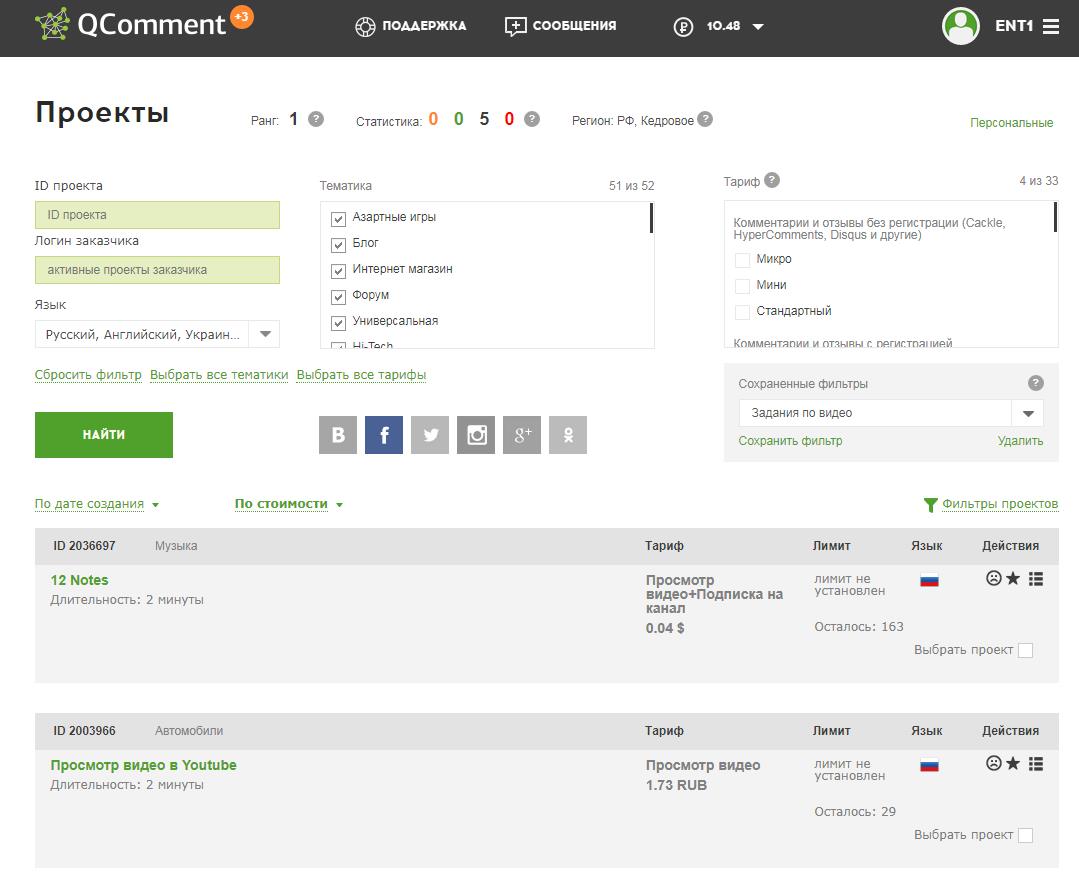Click sad face icon for project 2003966

tap(994, 763)
